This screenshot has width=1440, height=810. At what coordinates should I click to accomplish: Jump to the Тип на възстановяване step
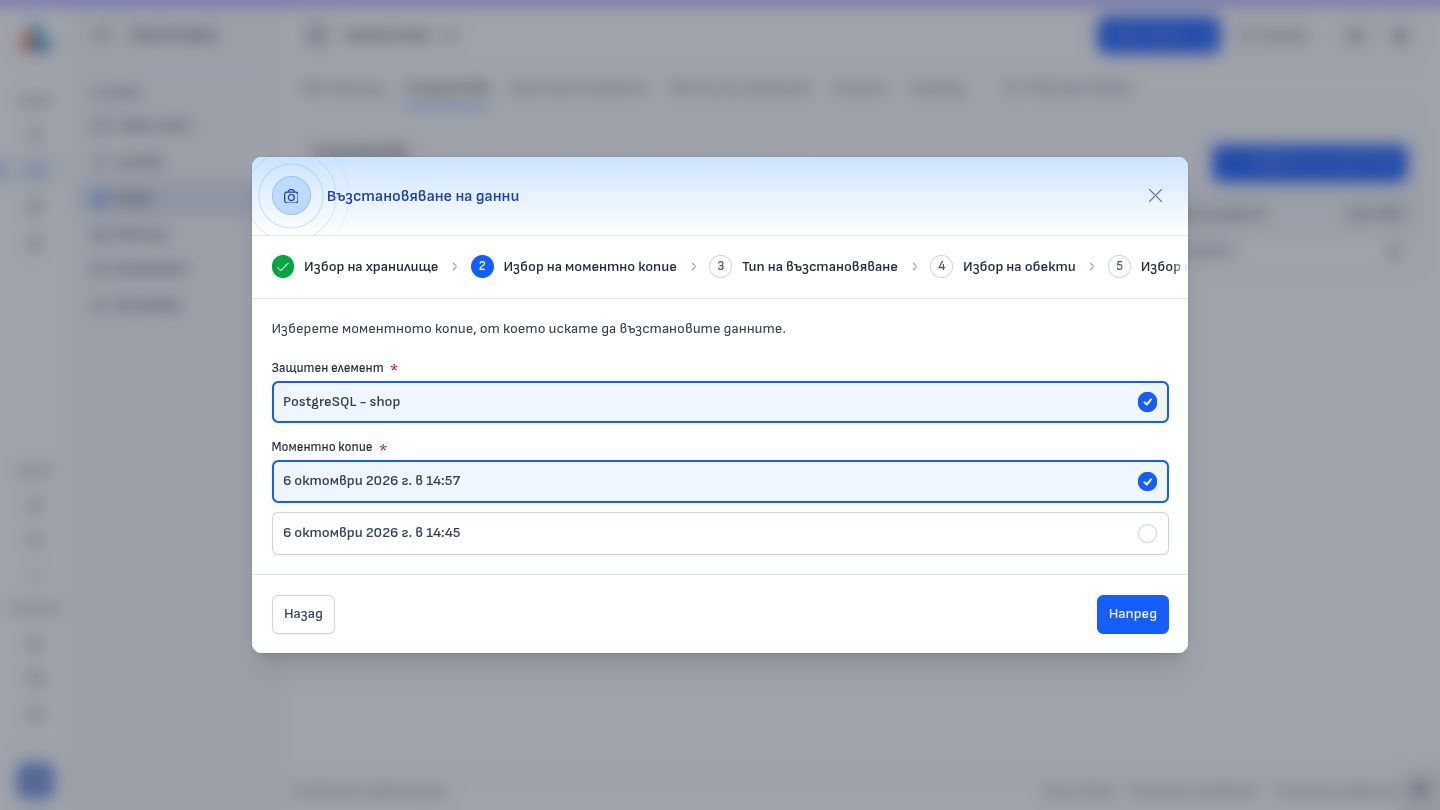tap(804, 267)
